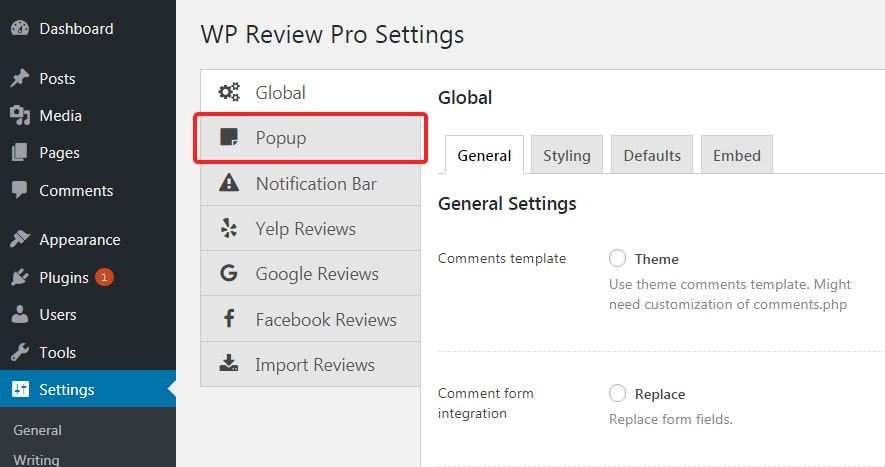Open Comments in admin sidebar

88,191
